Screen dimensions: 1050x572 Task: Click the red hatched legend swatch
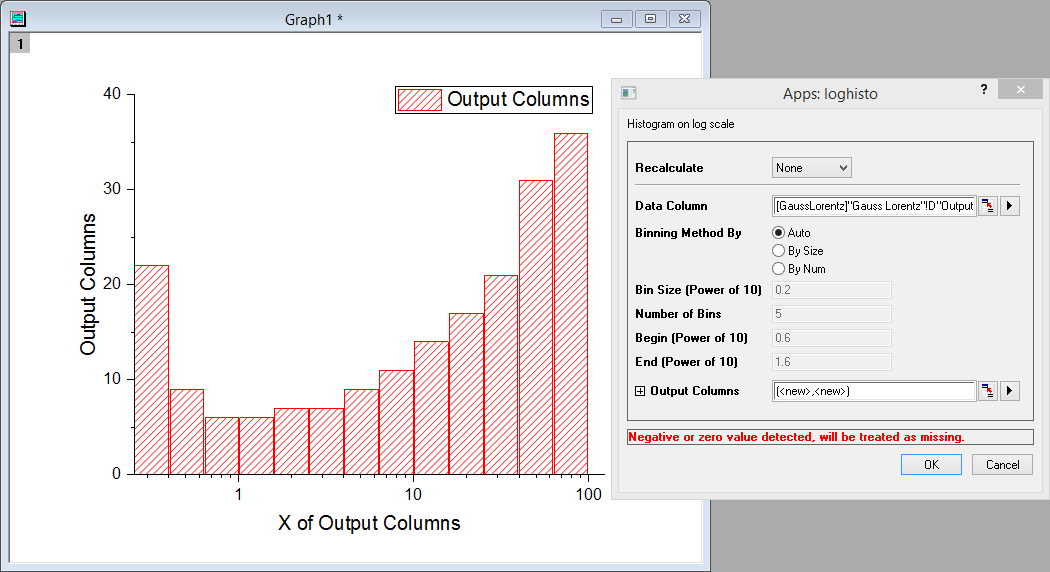419,100
